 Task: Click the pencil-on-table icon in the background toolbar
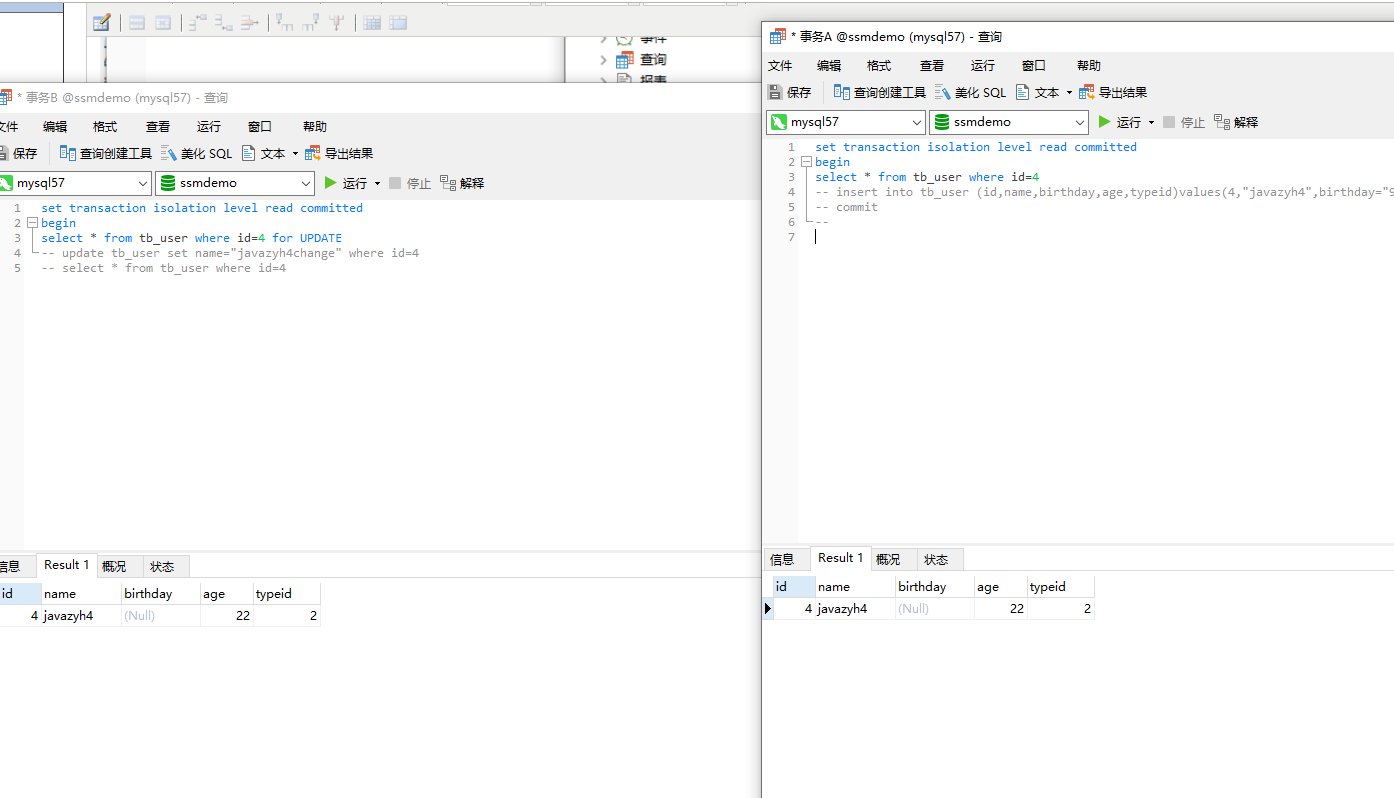tap(101, 22)
